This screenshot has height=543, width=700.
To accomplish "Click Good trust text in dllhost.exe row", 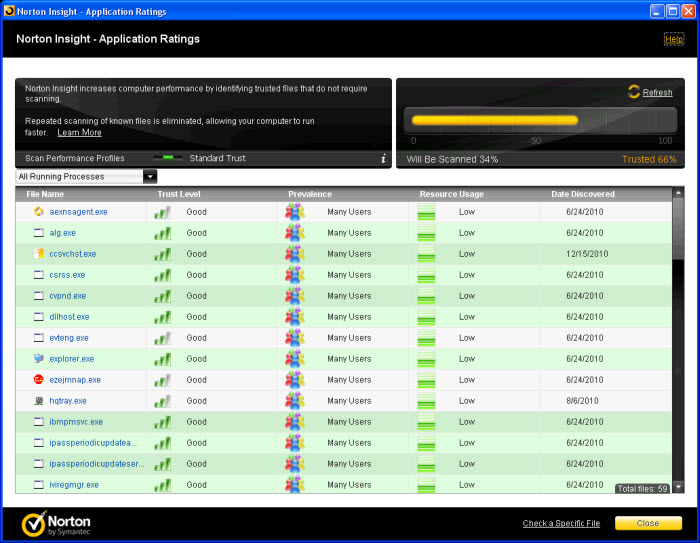I will (x=196, y=317).
